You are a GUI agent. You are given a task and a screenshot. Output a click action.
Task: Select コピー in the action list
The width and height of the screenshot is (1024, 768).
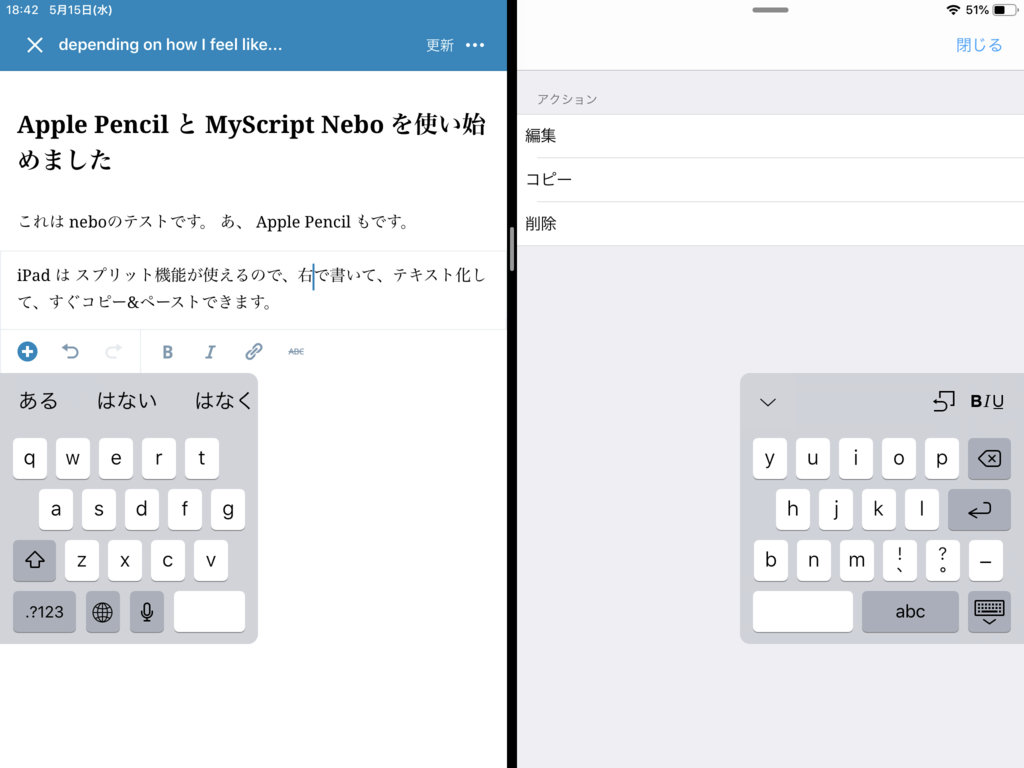pos(771,180)
